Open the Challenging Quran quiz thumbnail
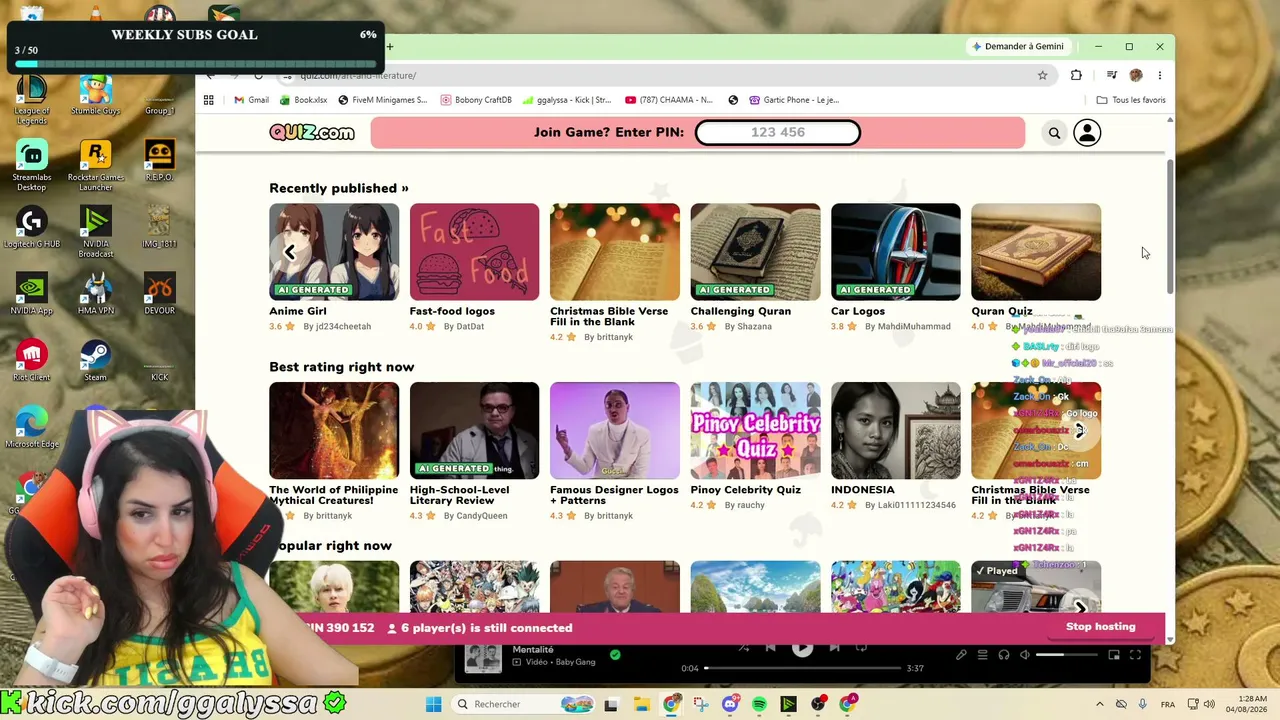 755,252
